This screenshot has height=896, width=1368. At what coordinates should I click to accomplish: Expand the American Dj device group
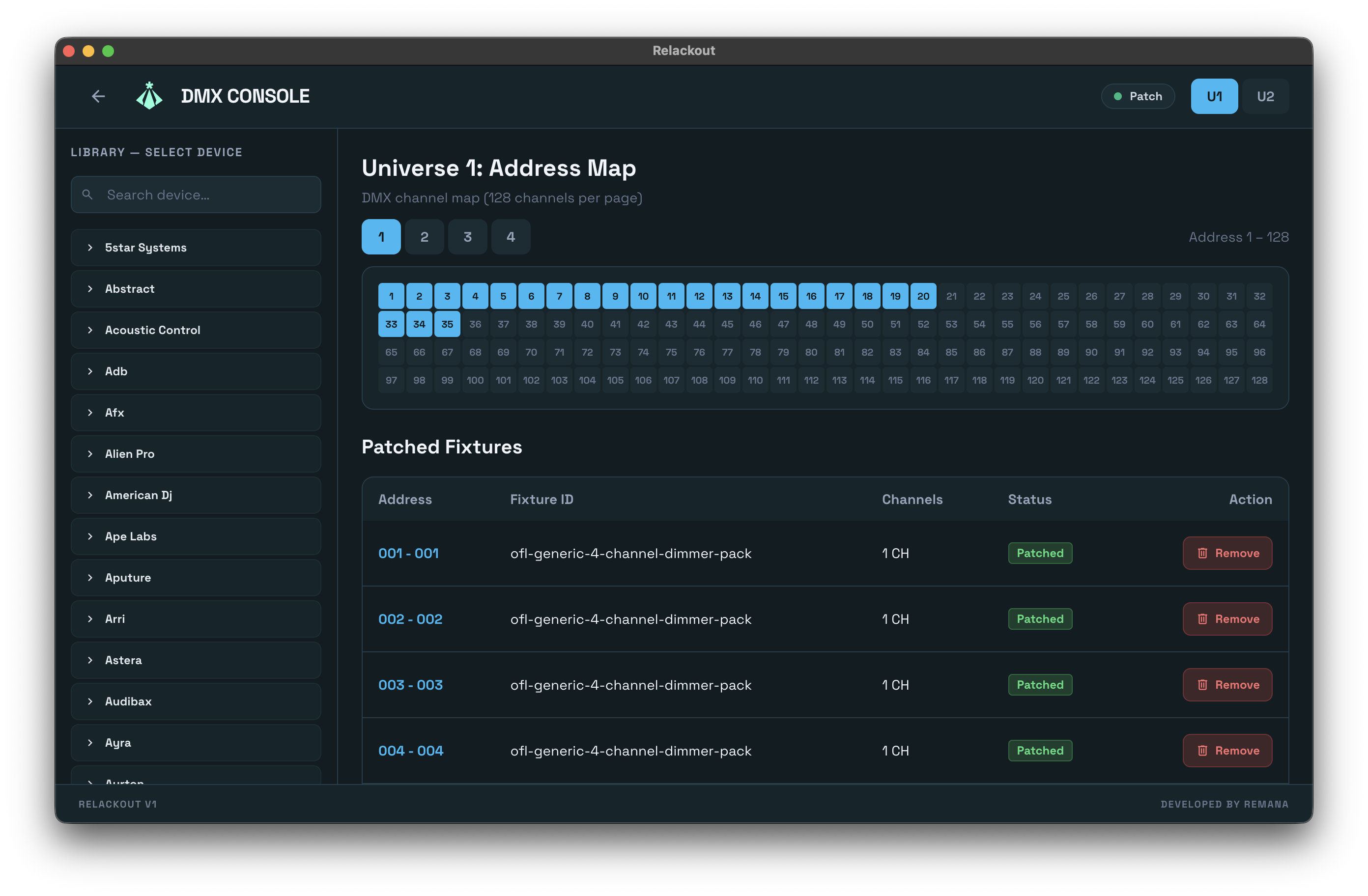(196, 496)
